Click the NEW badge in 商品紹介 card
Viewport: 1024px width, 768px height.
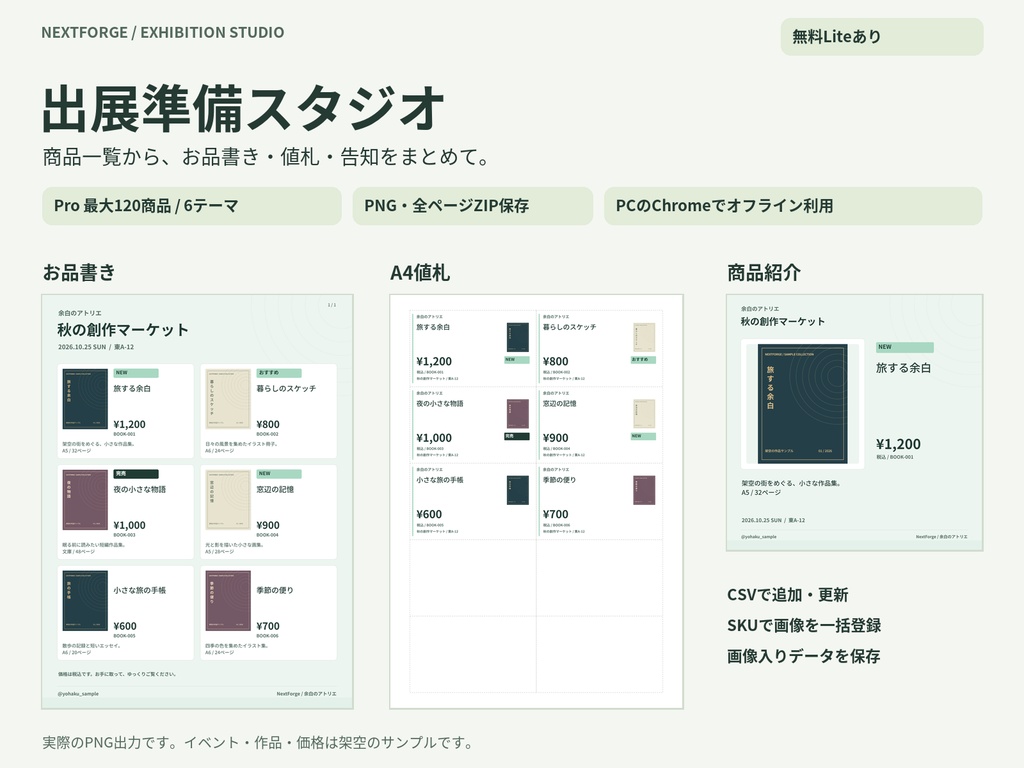coord(904,347)
